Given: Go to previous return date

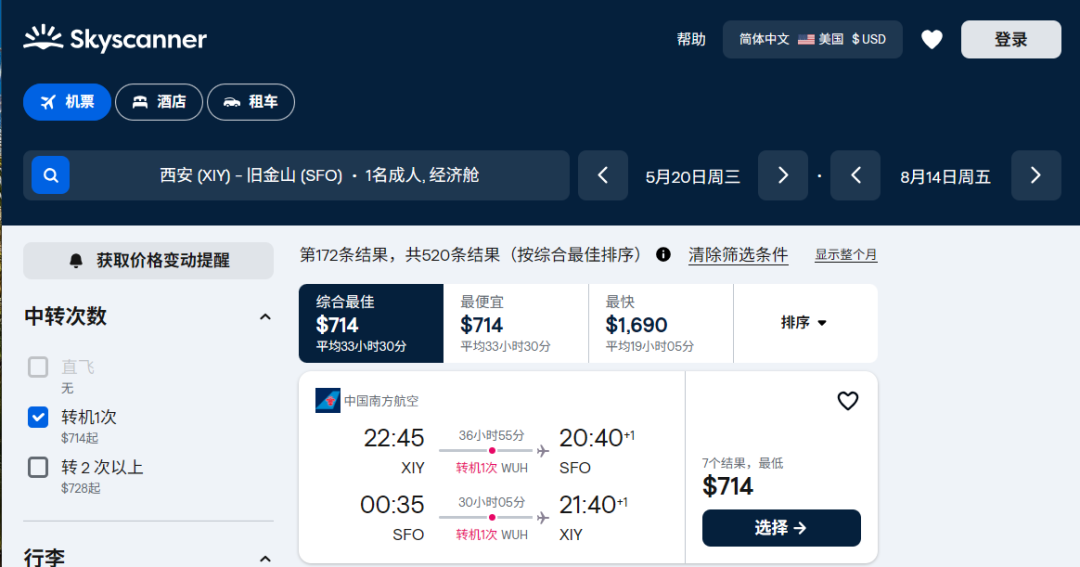Looking at the screenshot, I should 856,176.
